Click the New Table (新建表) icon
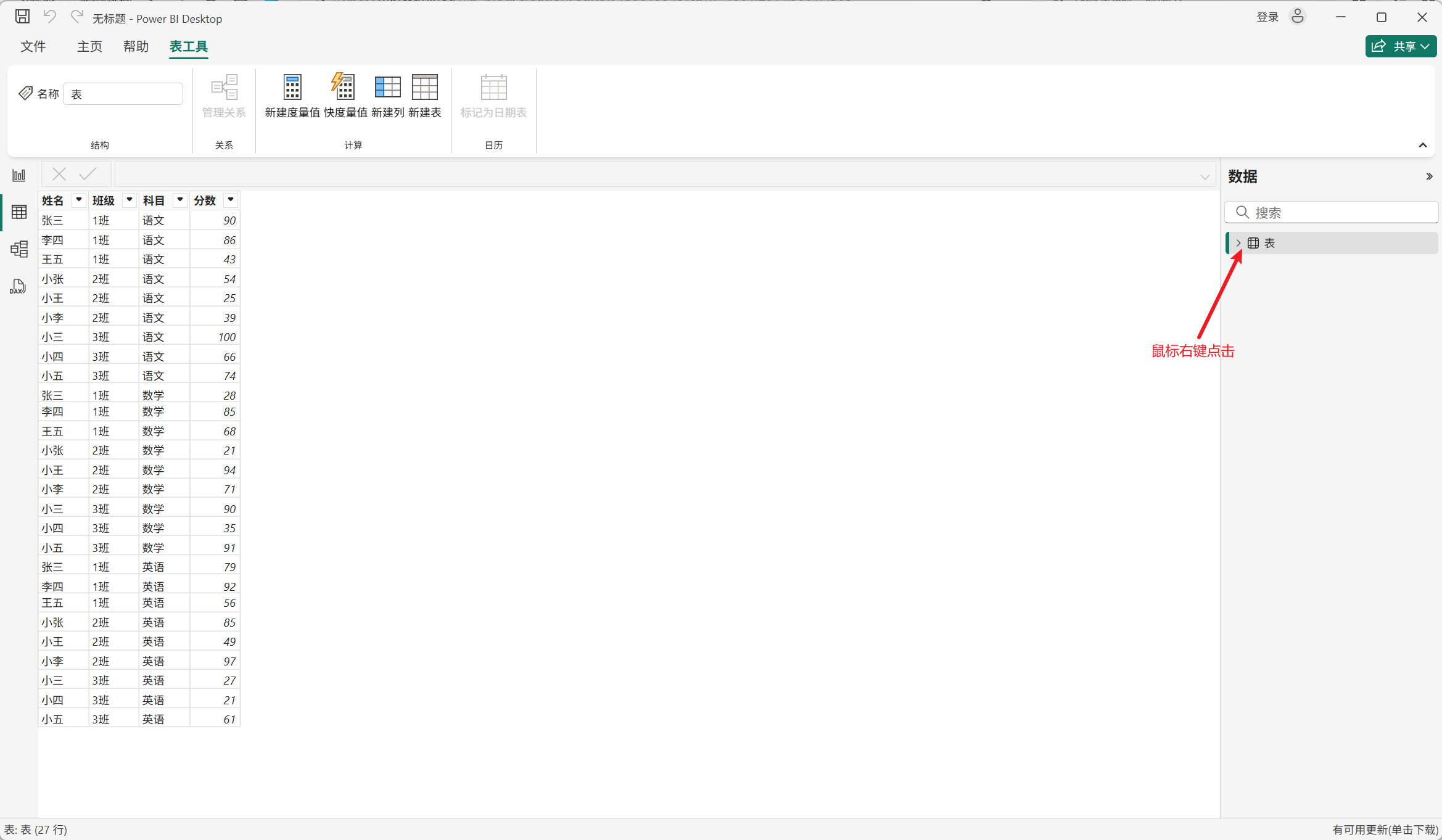Image resolution: width=1442 pixels, height=840 pixels. pos(424,88)
